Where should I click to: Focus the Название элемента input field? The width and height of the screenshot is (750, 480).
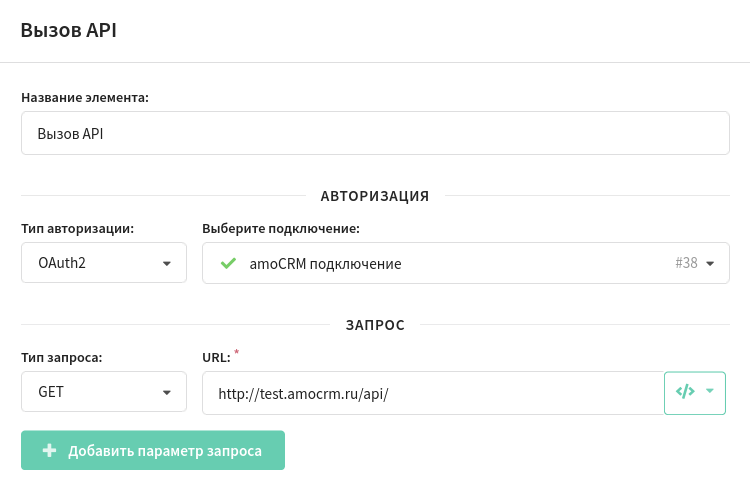pyautogui.click(x=375, y=133)
